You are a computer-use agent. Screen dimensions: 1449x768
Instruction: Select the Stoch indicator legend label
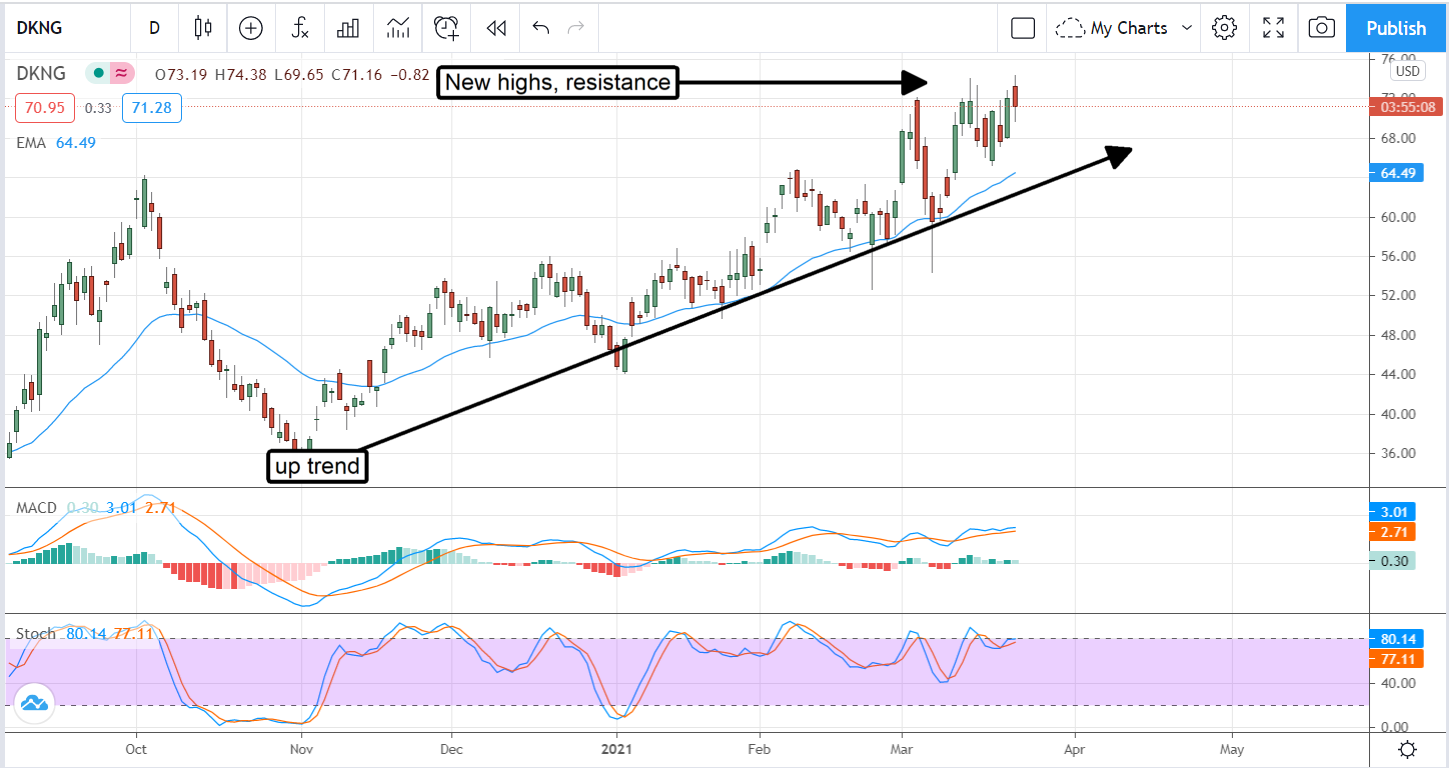point(36,633)
